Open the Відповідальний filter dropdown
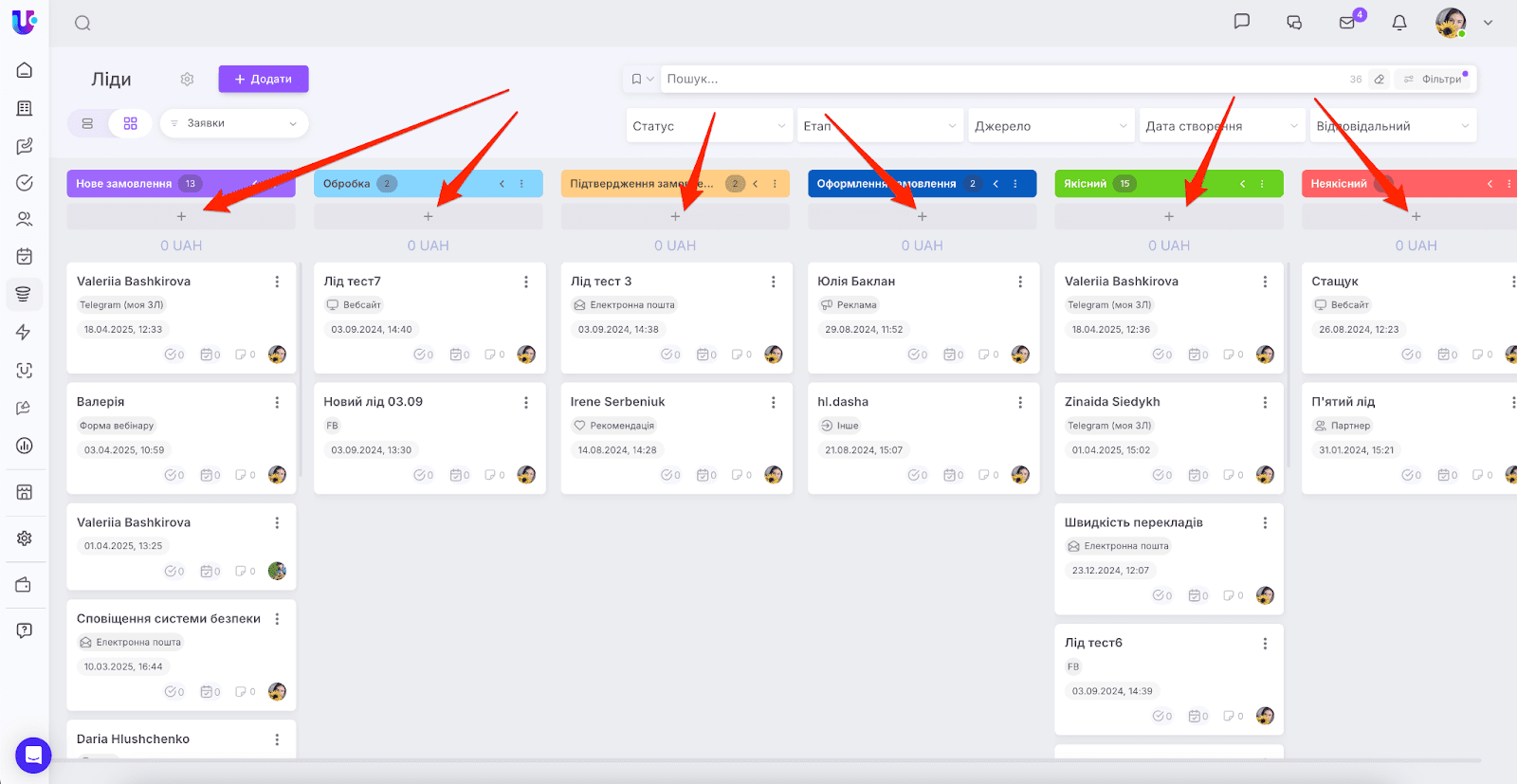Image resolution: width=1517 pixels, height=784 pixels. click(1393, 126)
